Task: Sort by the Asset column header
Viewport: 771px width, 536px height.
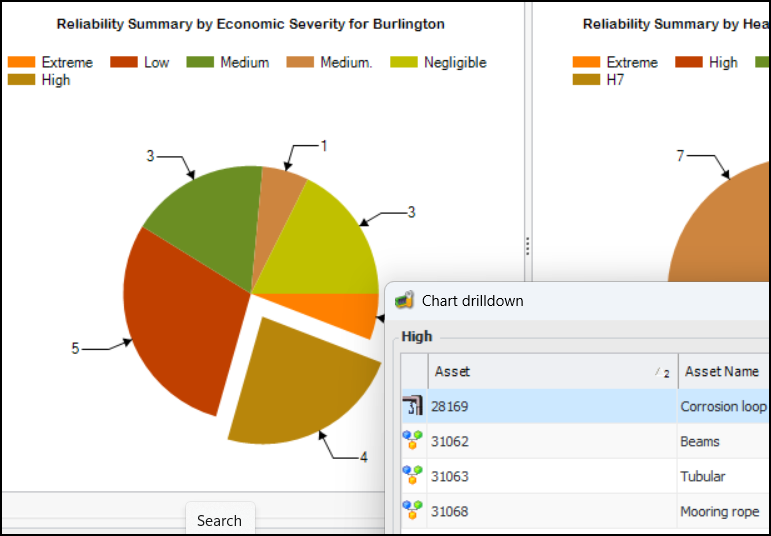Action: click(x=553, y=371)
